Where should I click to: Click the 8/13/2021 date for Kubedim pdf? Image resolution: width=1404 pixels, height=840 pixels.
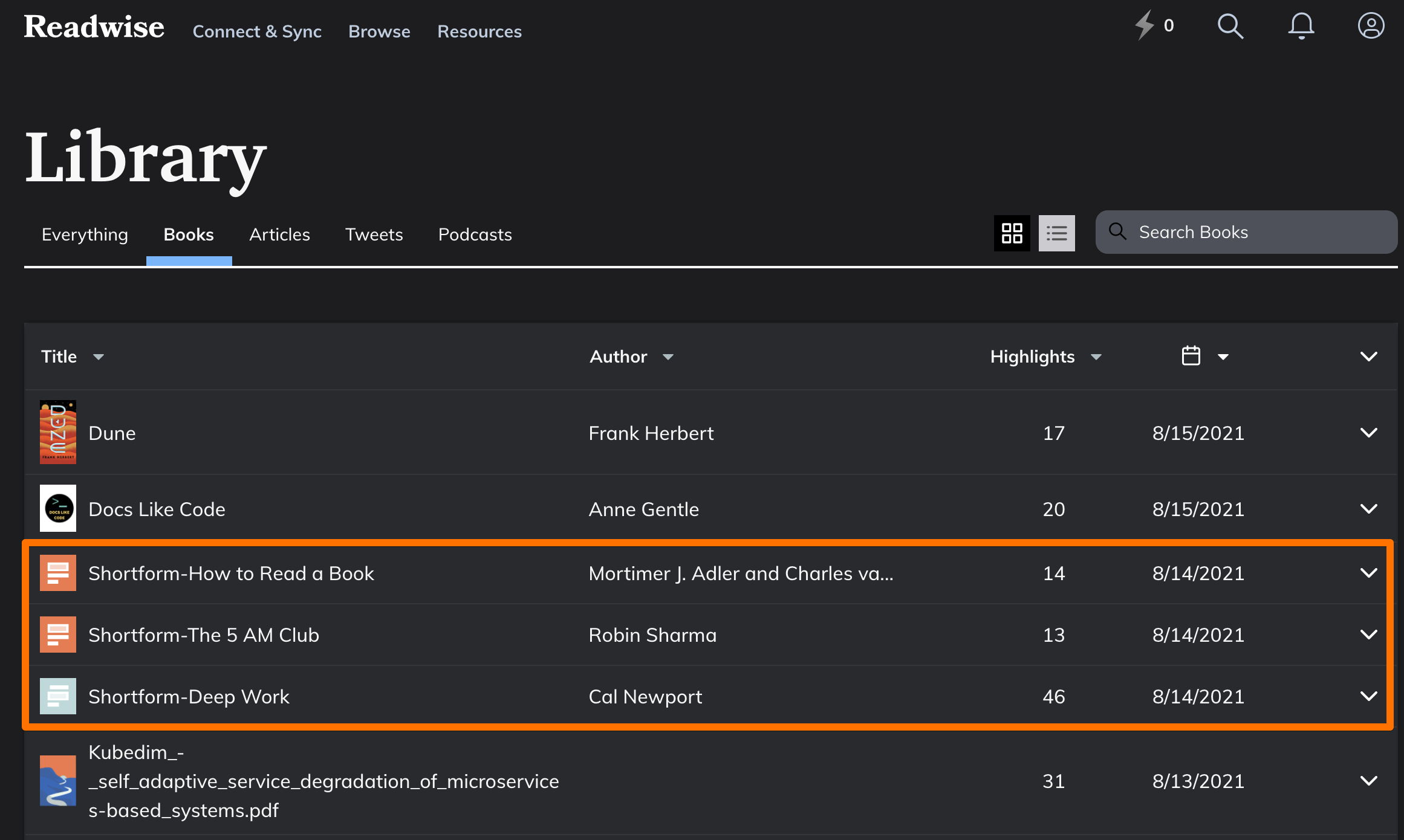point(1198,781)
